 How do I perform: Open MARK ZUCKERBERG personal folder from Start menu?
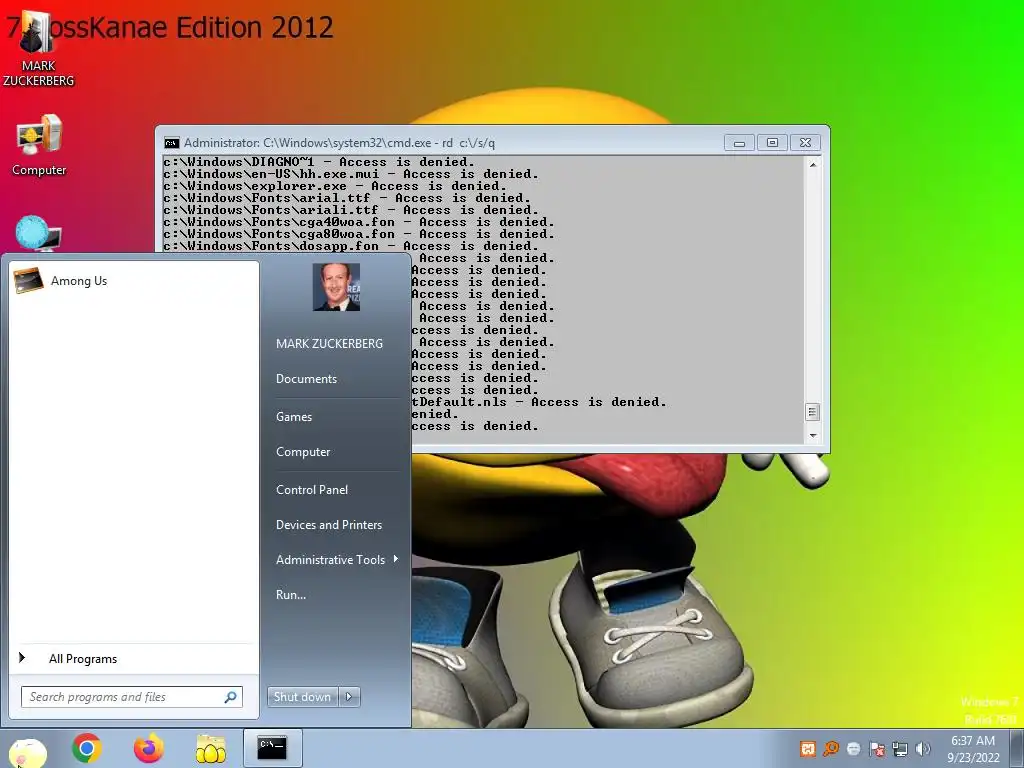329,344
